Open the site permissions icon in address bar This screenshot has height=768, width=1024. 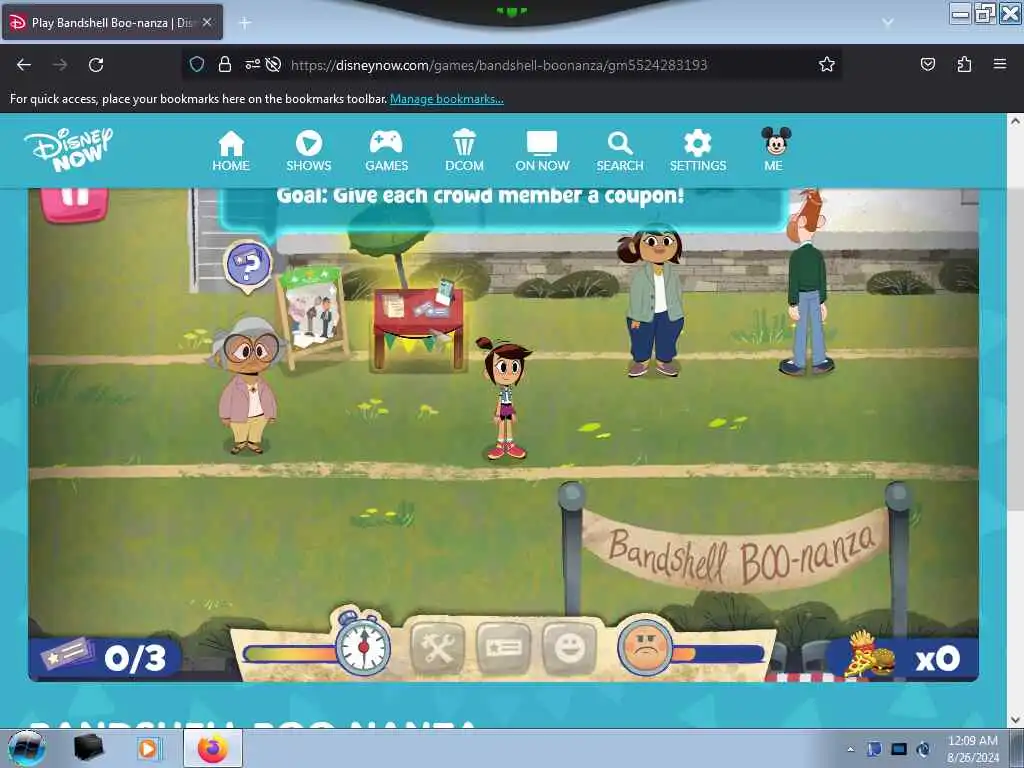[252, 64]
